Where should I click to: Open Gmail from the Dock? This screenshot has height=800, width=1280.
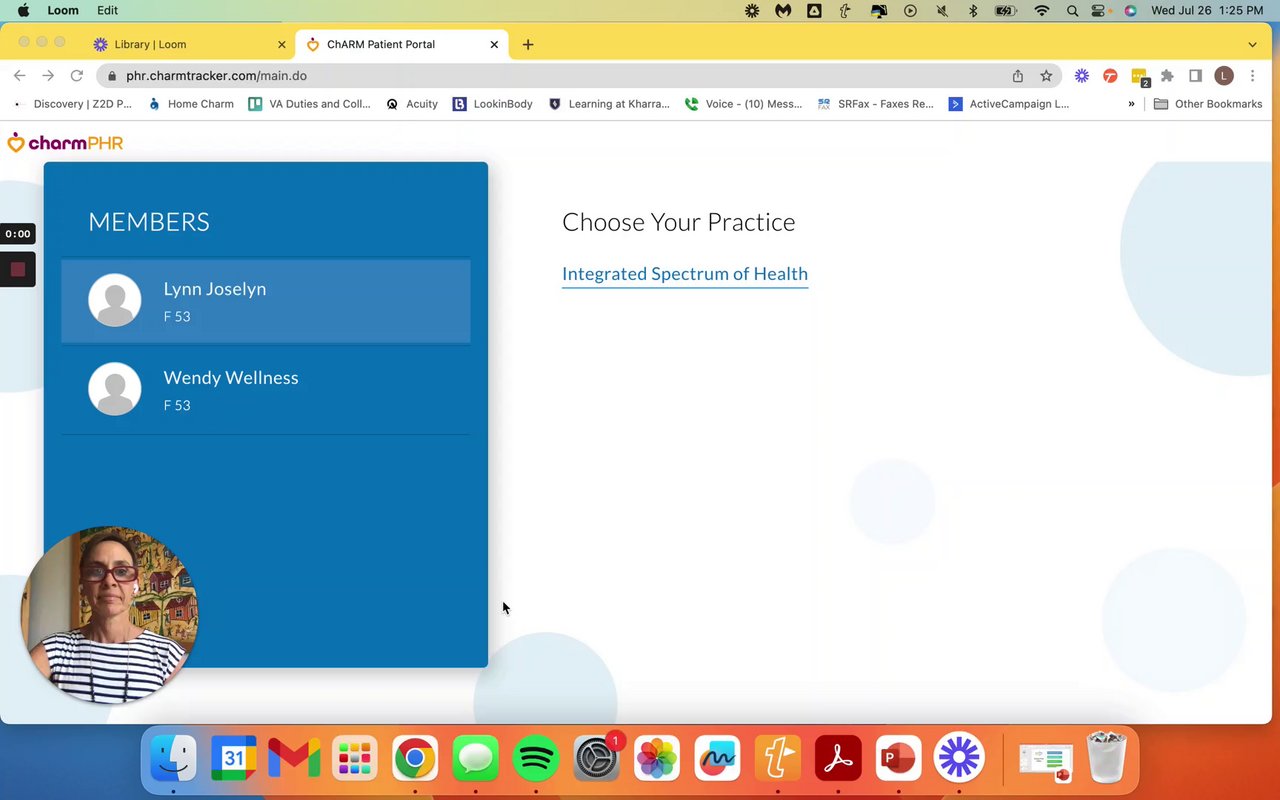pyautogui.click(x=294, y=759)
